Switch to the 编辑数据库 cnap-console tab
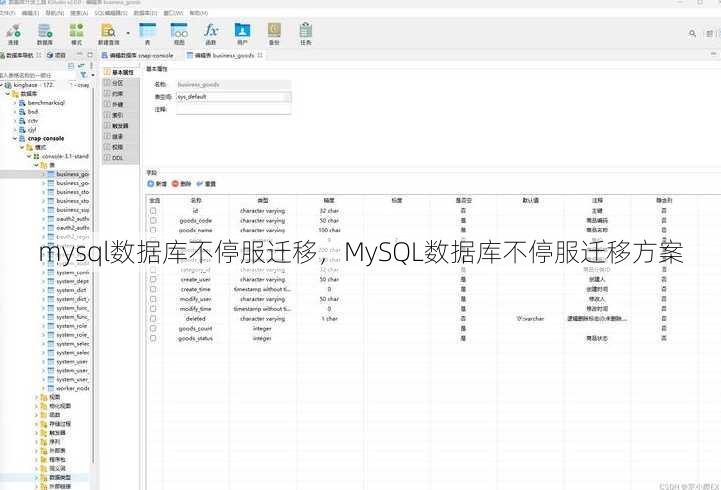Viewport: 721px width, 490px height. (137, 55)
